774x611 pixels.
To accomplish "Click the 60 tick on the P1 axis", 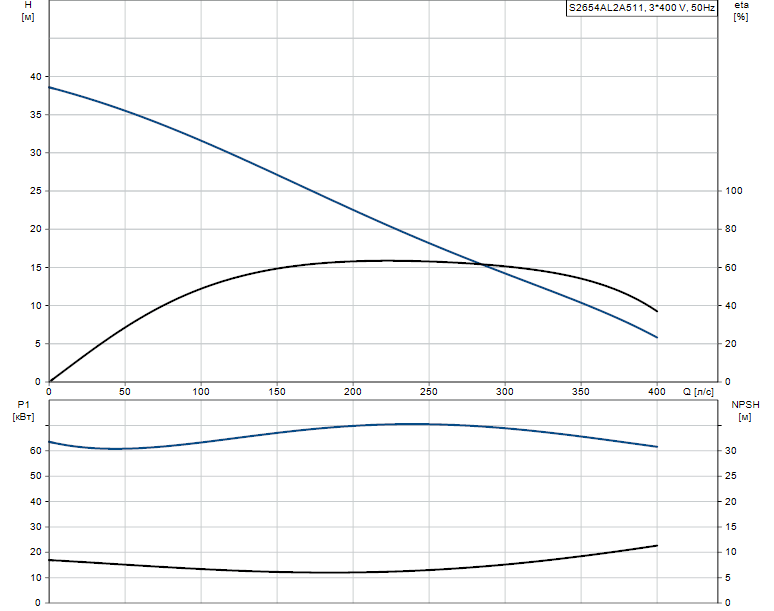I will pos(35,451).
